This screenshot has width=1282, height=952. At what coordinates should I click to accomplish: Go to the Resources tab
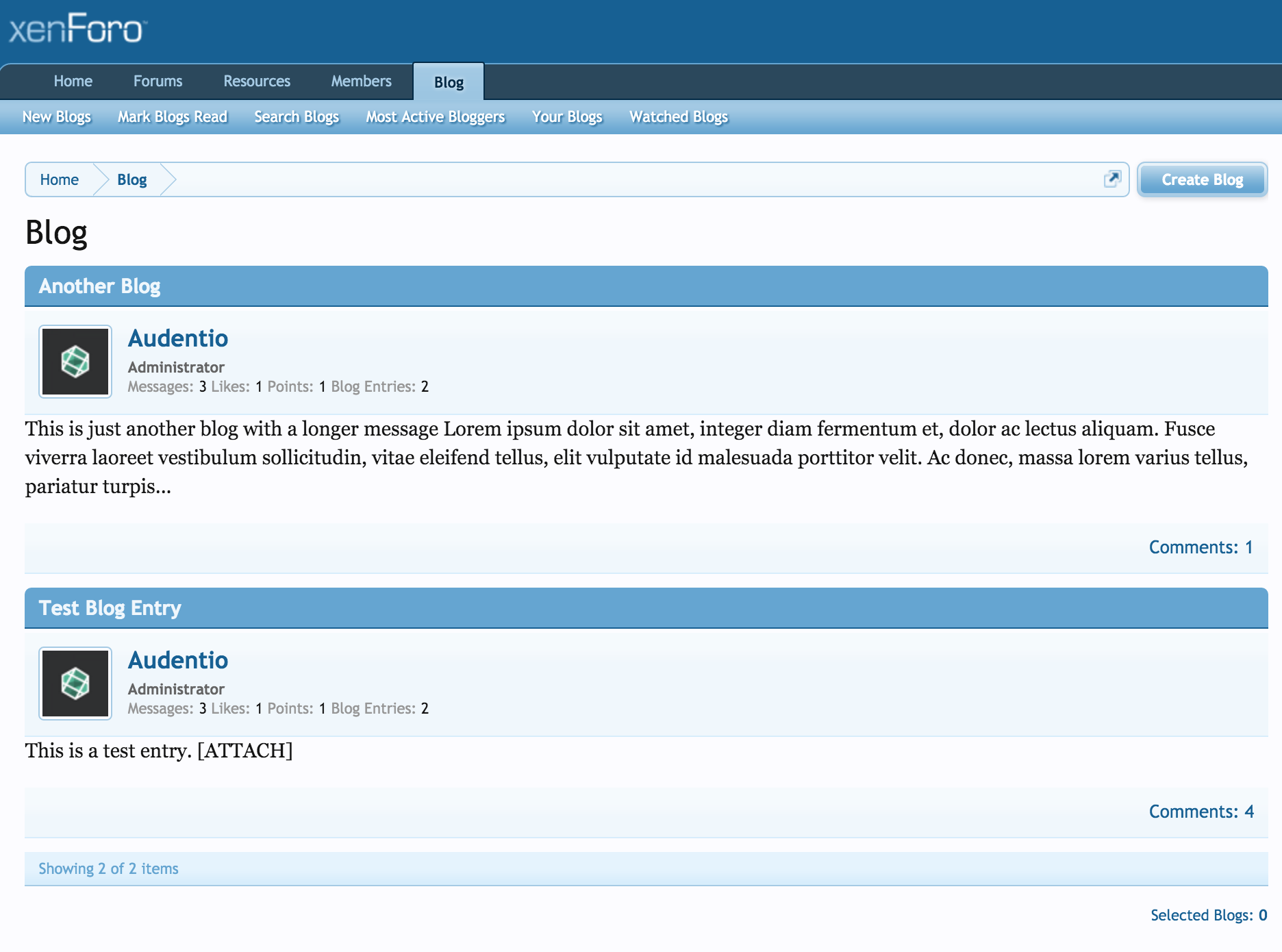click(257, 82)
